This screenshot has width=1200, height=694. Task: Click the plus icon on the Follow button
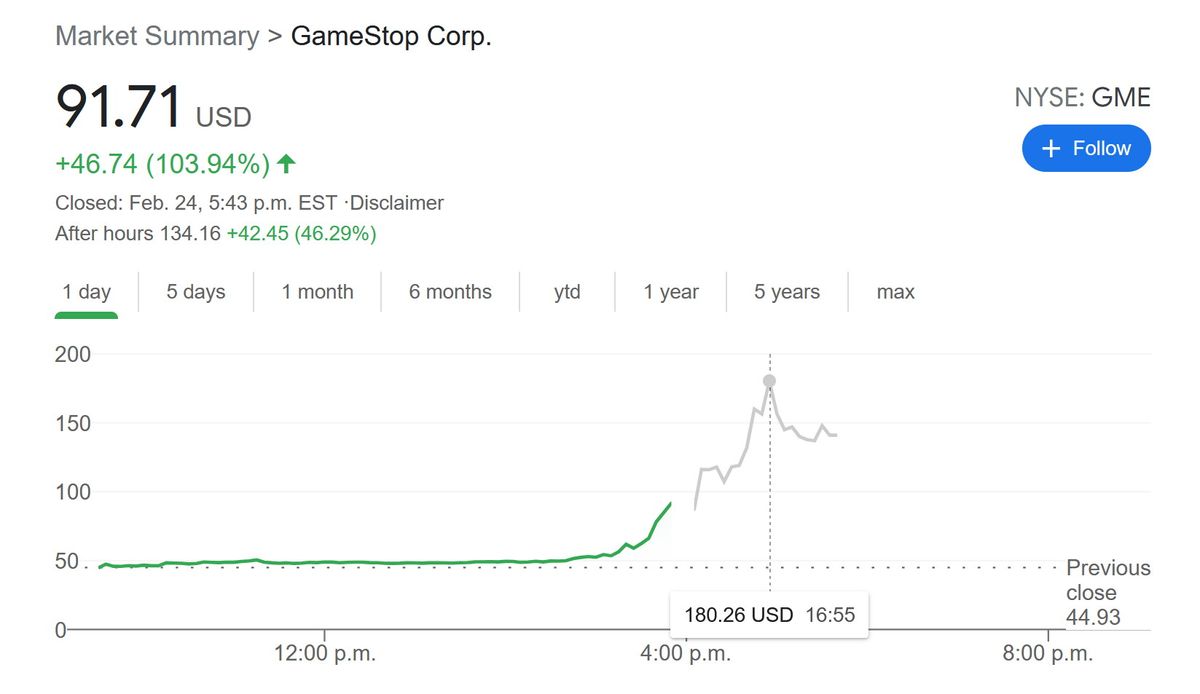pyautogui.click(x=1050, y=147)
